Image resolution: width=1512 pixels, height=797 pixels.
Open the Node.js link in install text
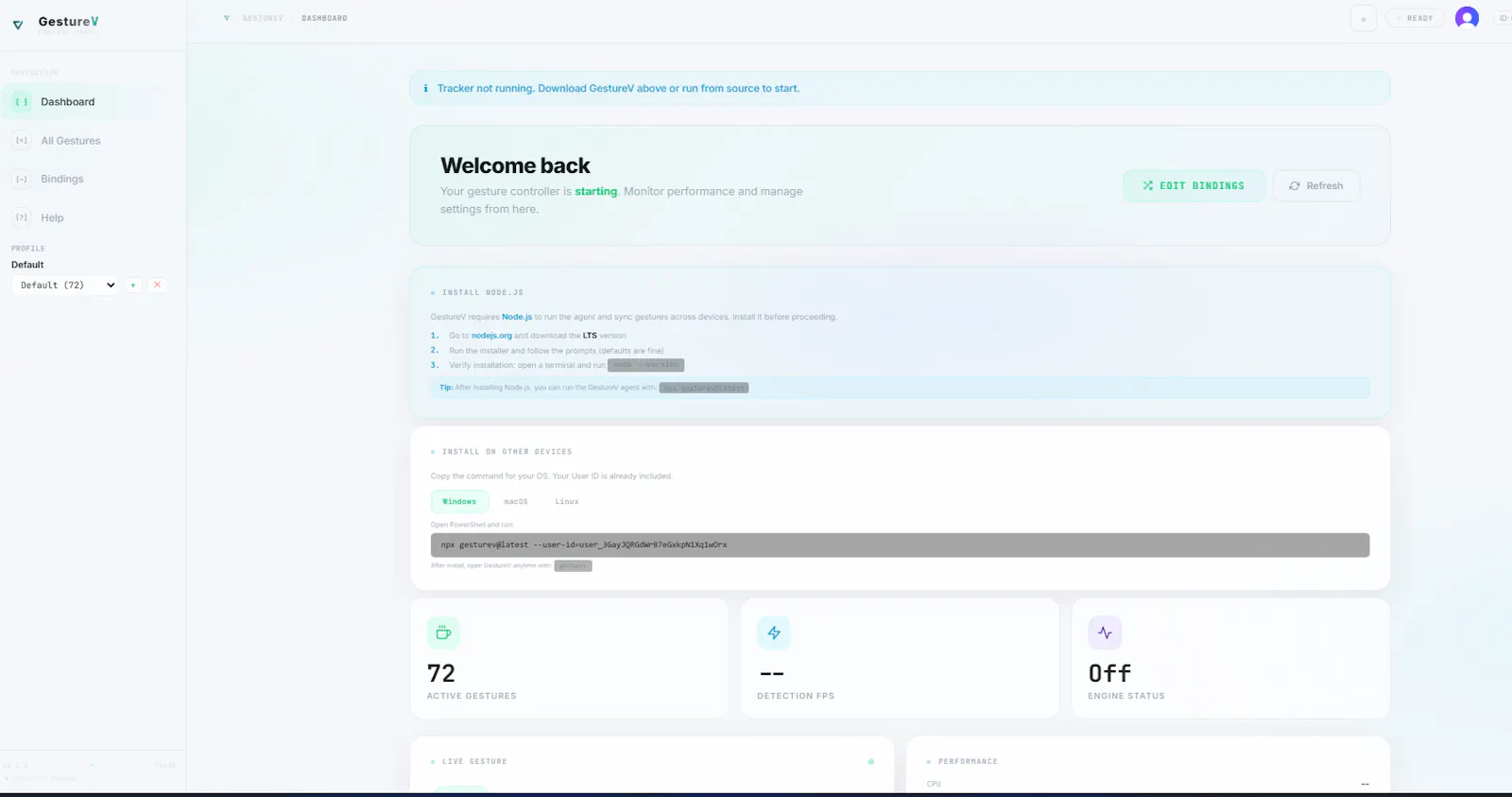click(x=517, y=317)
